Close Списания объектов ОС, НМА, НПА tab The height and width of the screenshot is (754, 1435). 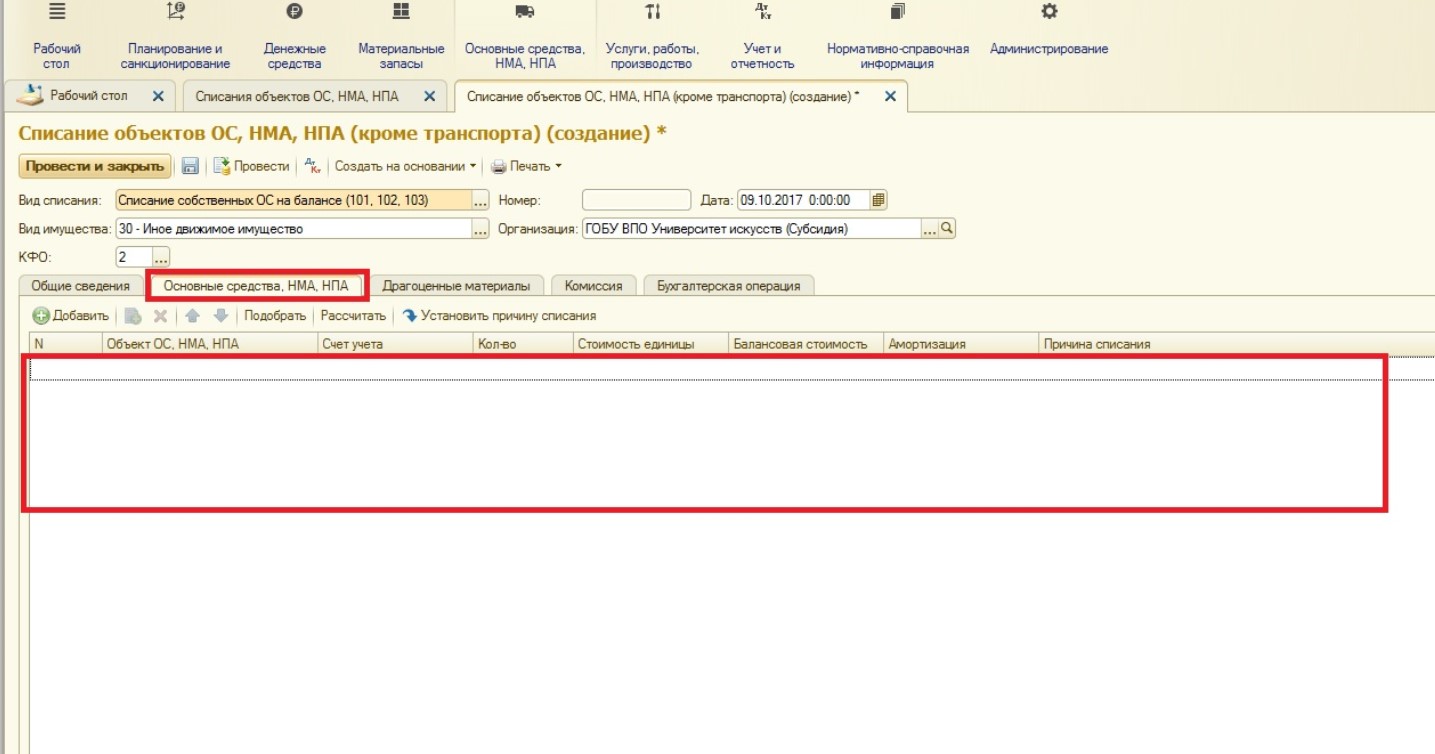pos(429,96)
